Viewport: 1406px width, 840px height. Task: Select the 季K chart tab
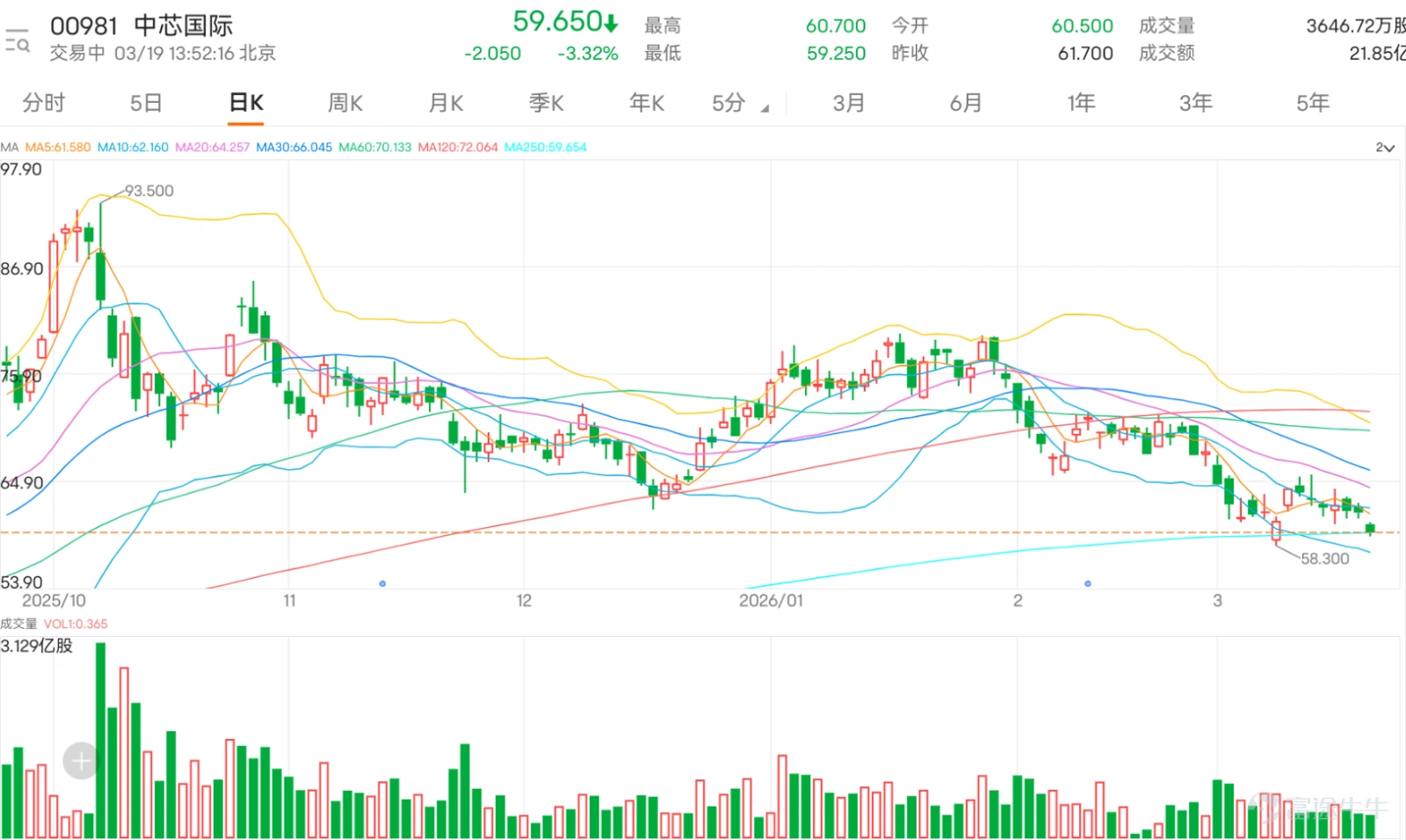(x=546, y=103)
